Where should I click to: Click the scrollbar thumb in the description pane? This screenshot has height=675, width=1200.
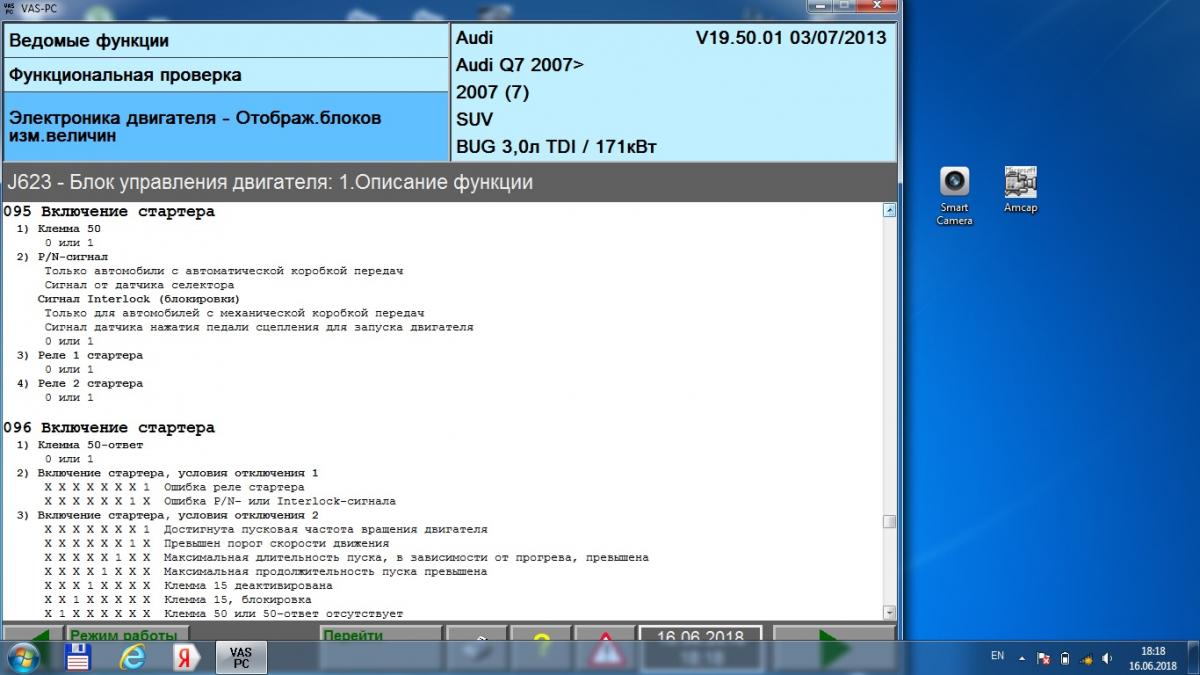[889, 522]
